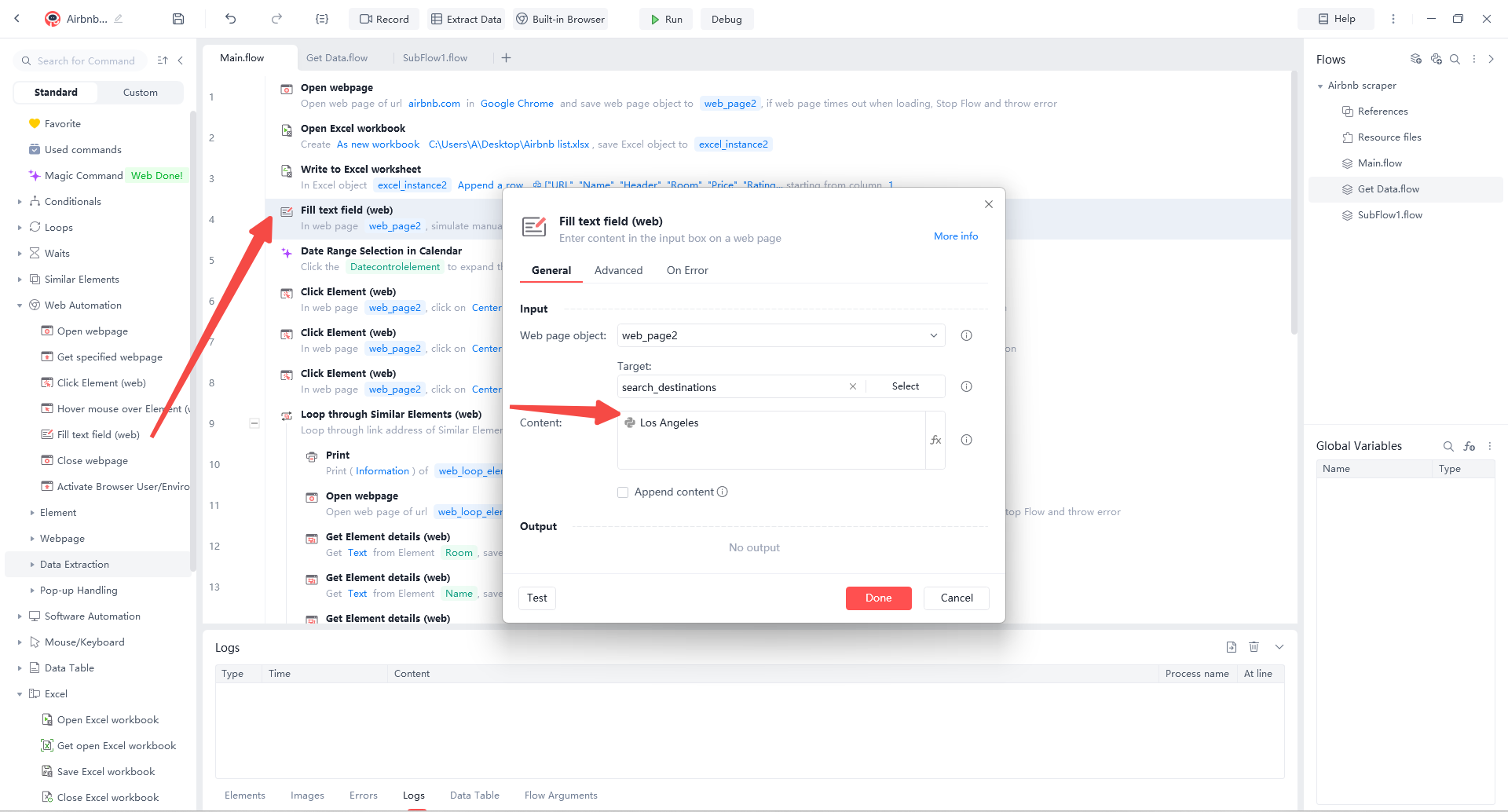The width and height of the screenshot is (1508, 812).
Task: Save the flow using the save icon
Action: click(x=178, y=18)
